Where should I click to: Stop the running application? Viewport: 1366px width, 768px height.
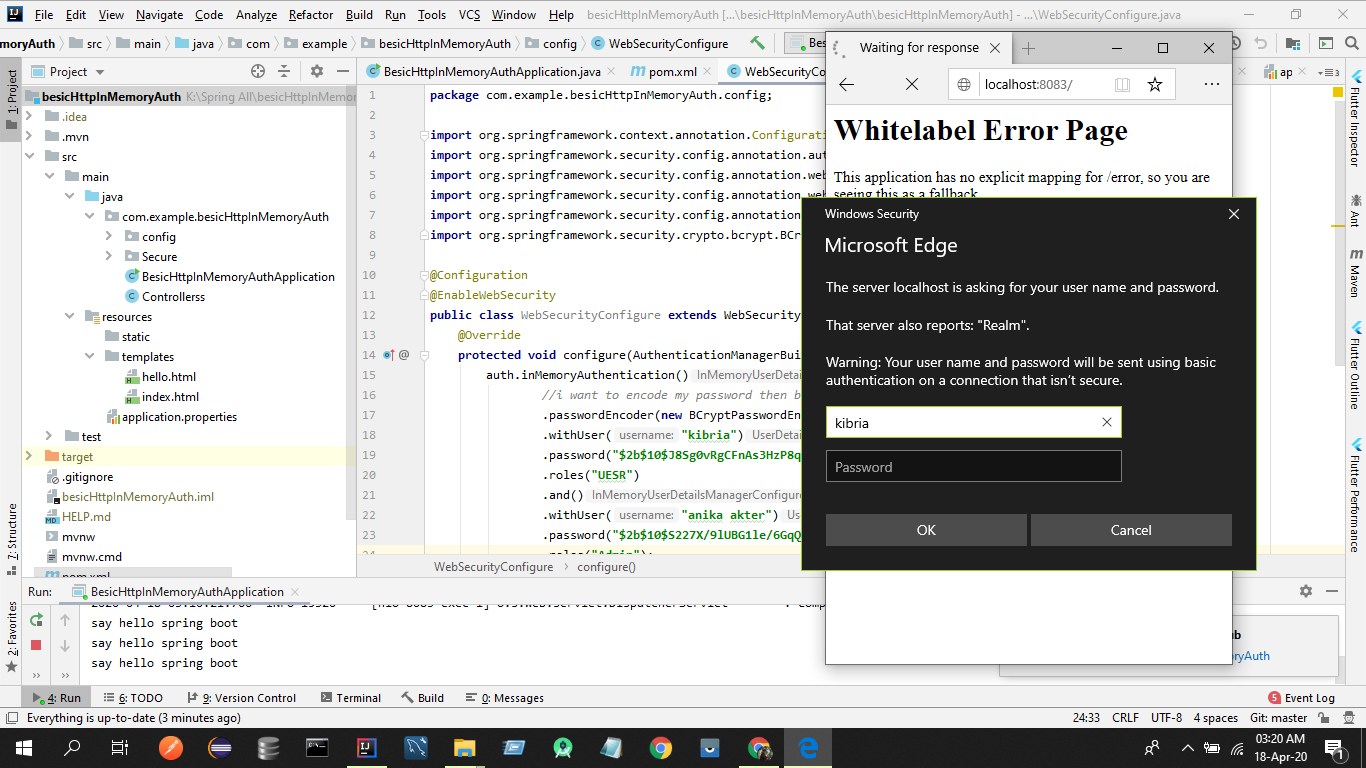pos(36,645)
